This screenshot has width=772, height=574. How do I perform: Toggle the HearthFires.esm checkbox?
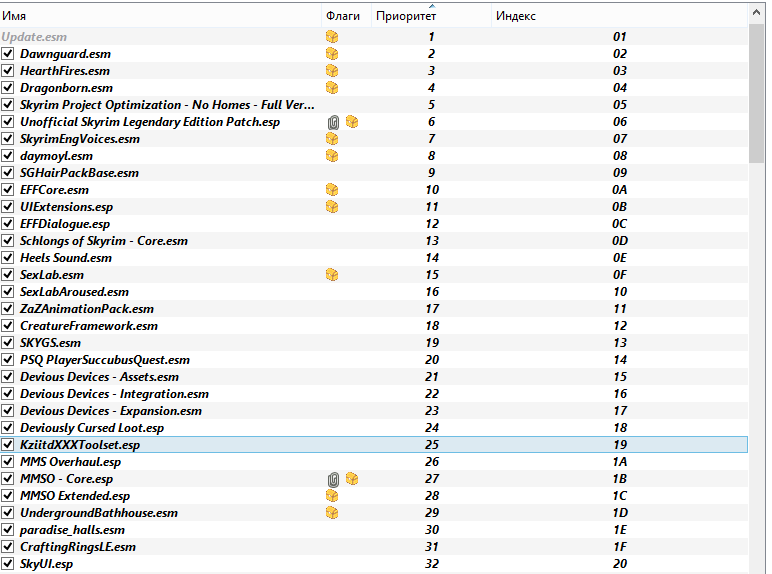click(x=7, y=71)
